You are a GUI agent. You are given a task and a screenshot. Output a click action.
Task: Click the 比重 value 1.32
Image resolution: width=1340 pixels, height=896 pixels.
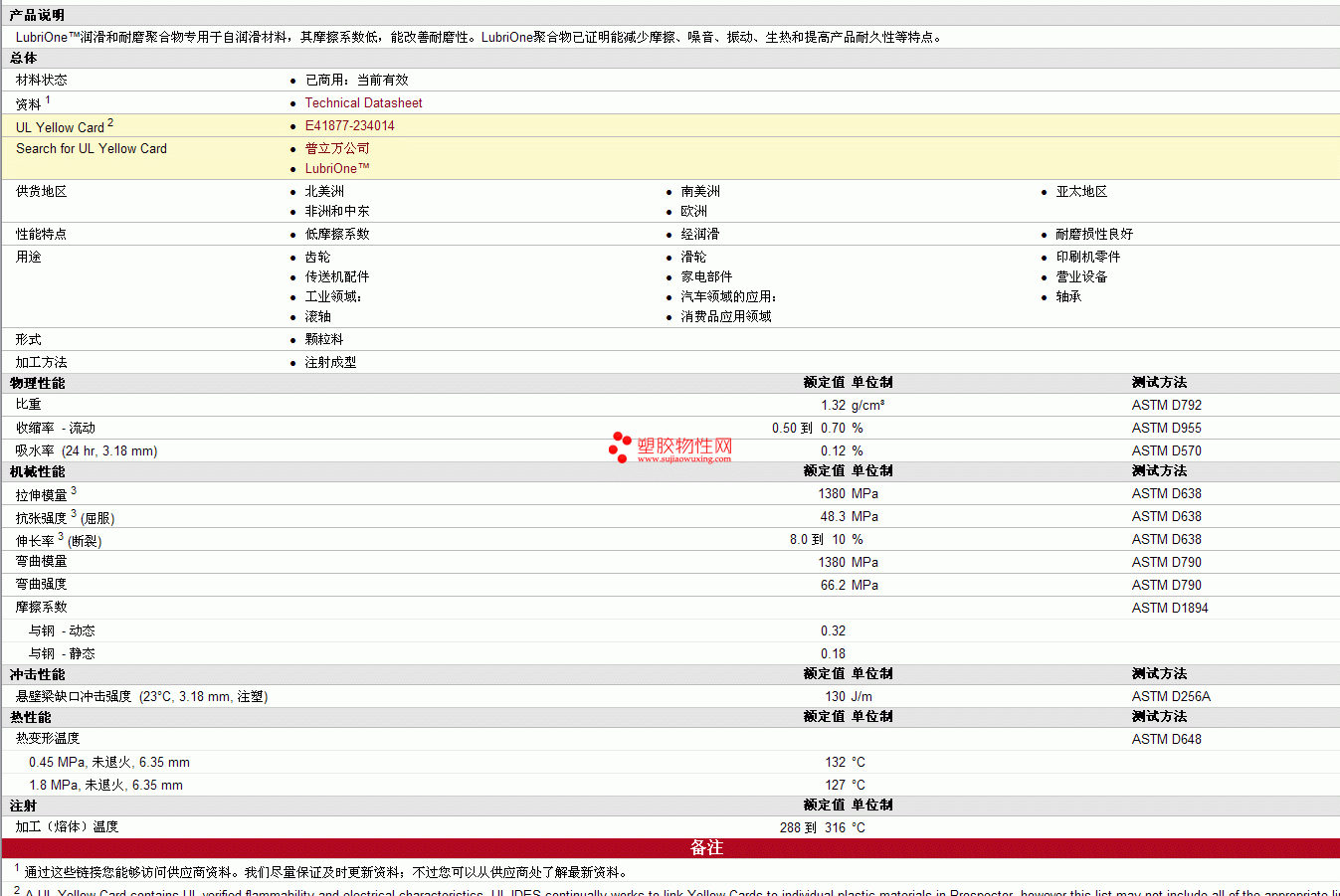click(834, 405)
